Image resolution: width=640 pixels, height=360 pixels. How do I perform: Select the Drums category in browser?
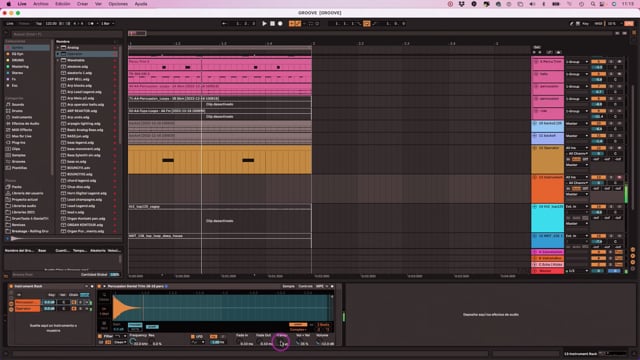(17, 111)
